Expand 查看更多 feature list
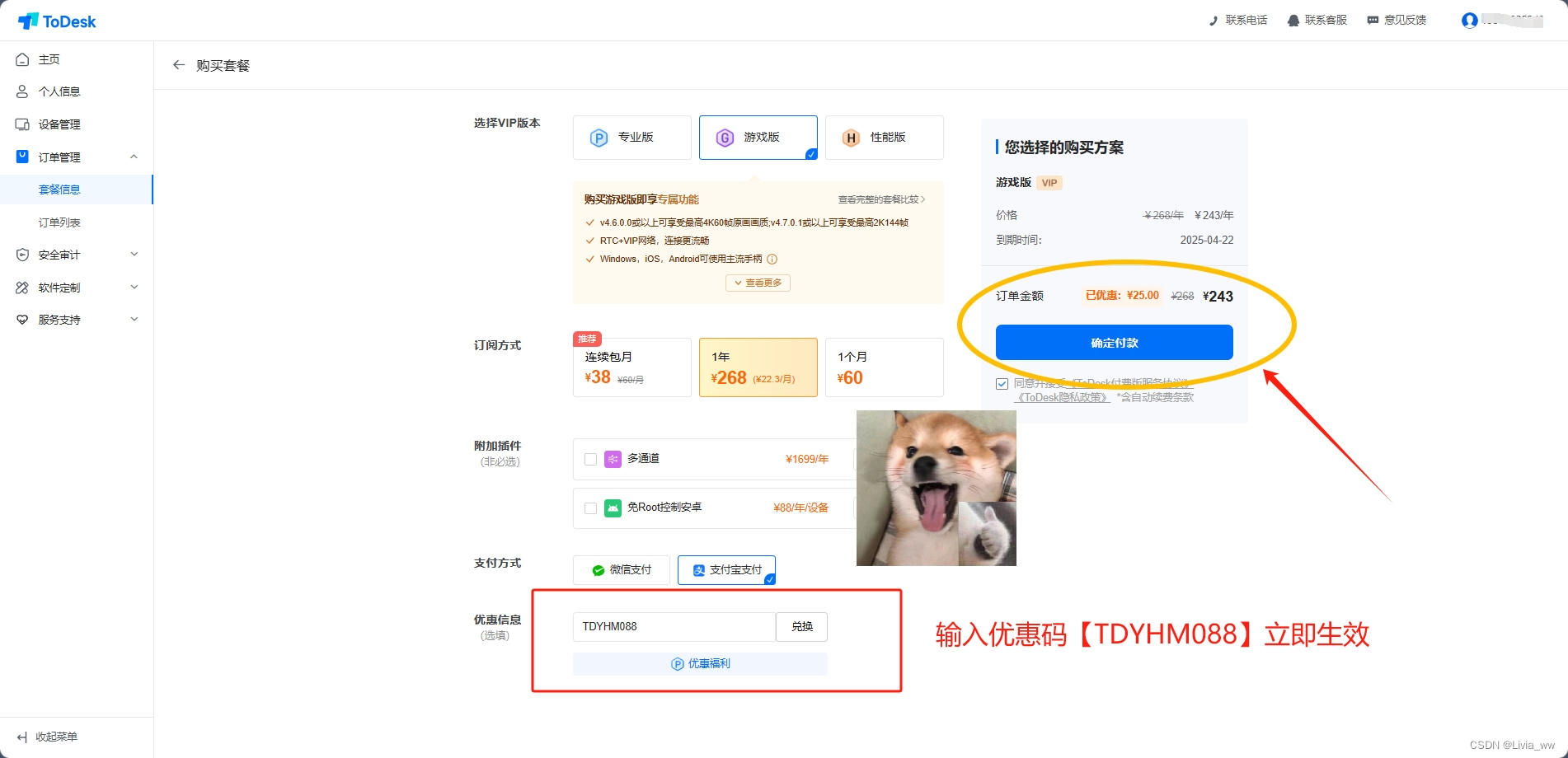 pos(758,283)
